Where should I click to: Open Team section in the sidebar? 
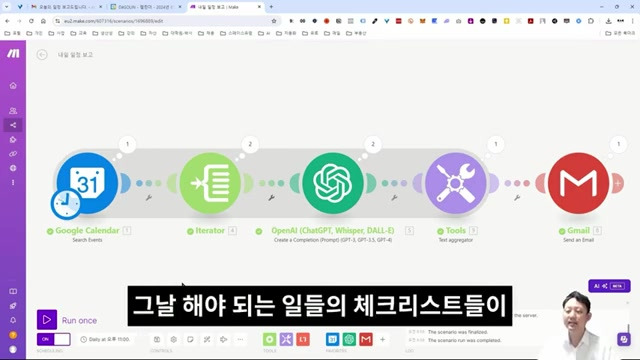point(13,111)
